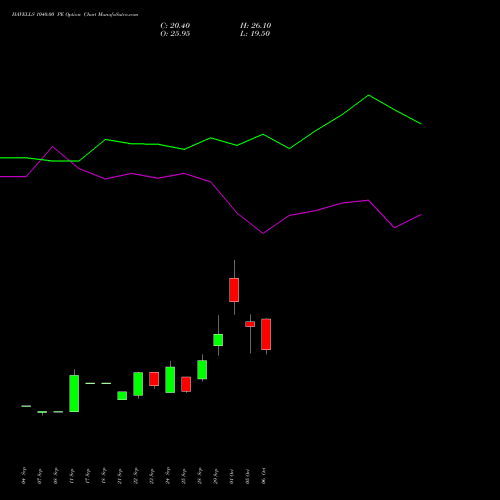The height and width of the screenshot is (500, 500).
Task: Click the HAVELLS PE Option Chart title
Action: tap(75, 15)
